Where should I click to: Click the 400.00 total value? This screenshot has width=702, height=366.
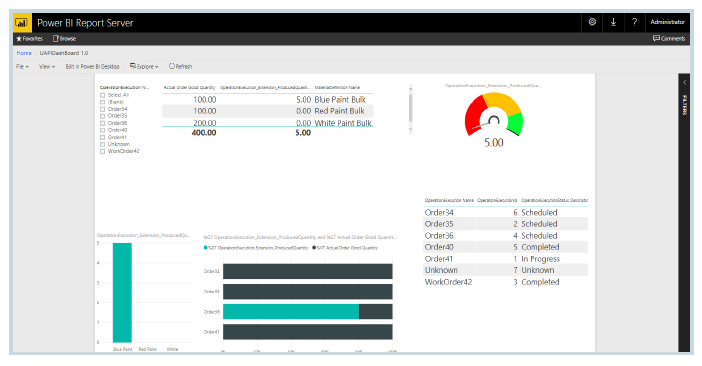tap(204, 133)
